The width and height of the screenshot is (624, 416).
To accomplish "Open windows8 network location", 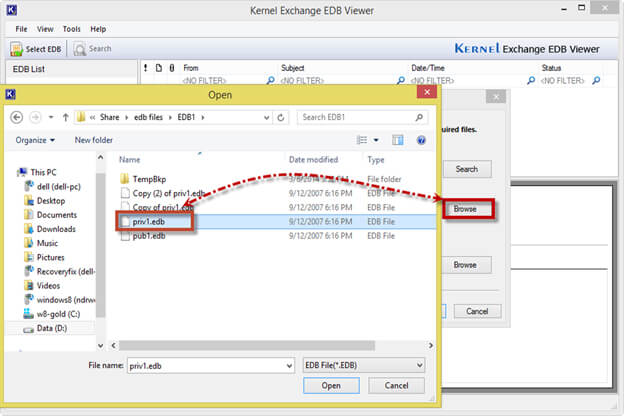I will 66,300.
